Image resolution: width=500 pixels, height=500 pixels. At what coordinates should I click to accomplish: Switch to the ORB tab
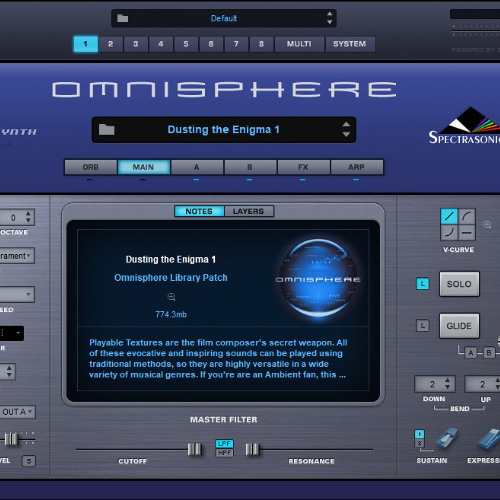point(91,167)
